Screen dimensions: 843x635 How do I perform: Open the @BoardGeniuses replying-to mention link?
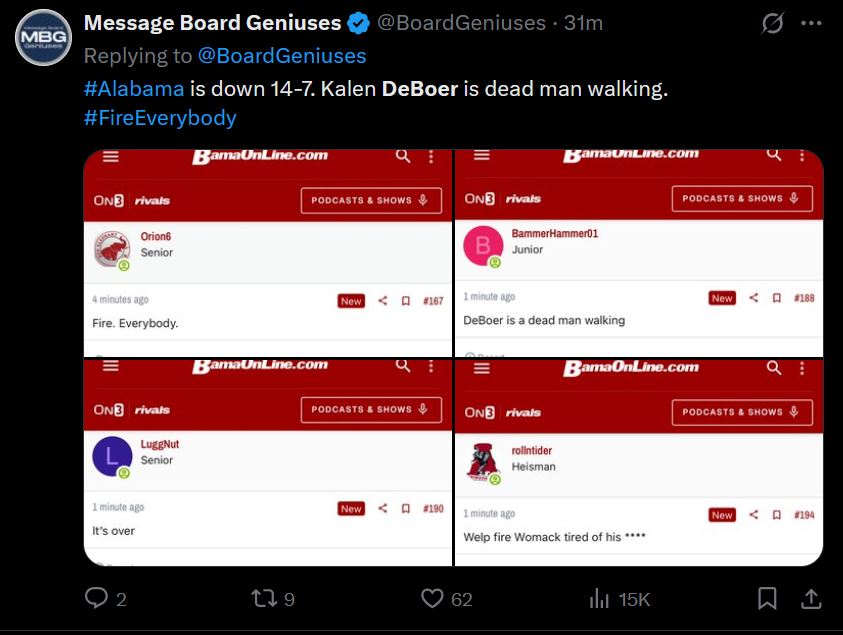click(x=282, y=56)
